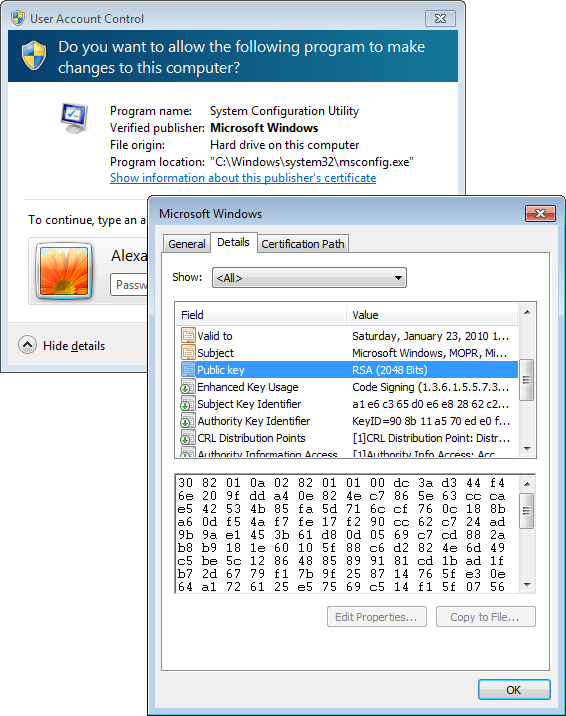Click the Authority Key Identifier icon

pos(188,421)
